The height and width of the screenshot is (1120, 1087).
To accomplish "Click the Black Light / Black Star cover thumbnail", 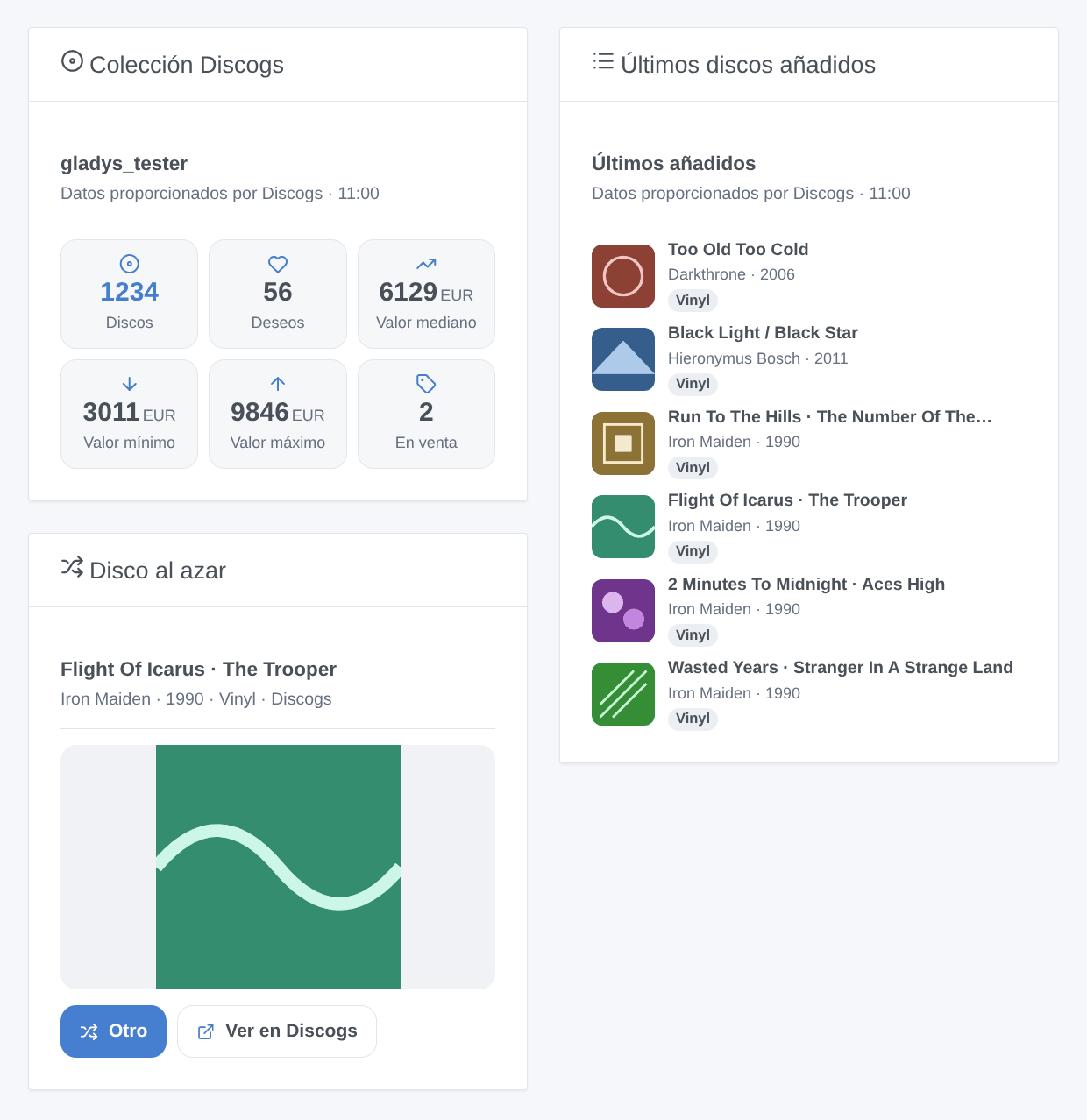I will pos(623,359).
